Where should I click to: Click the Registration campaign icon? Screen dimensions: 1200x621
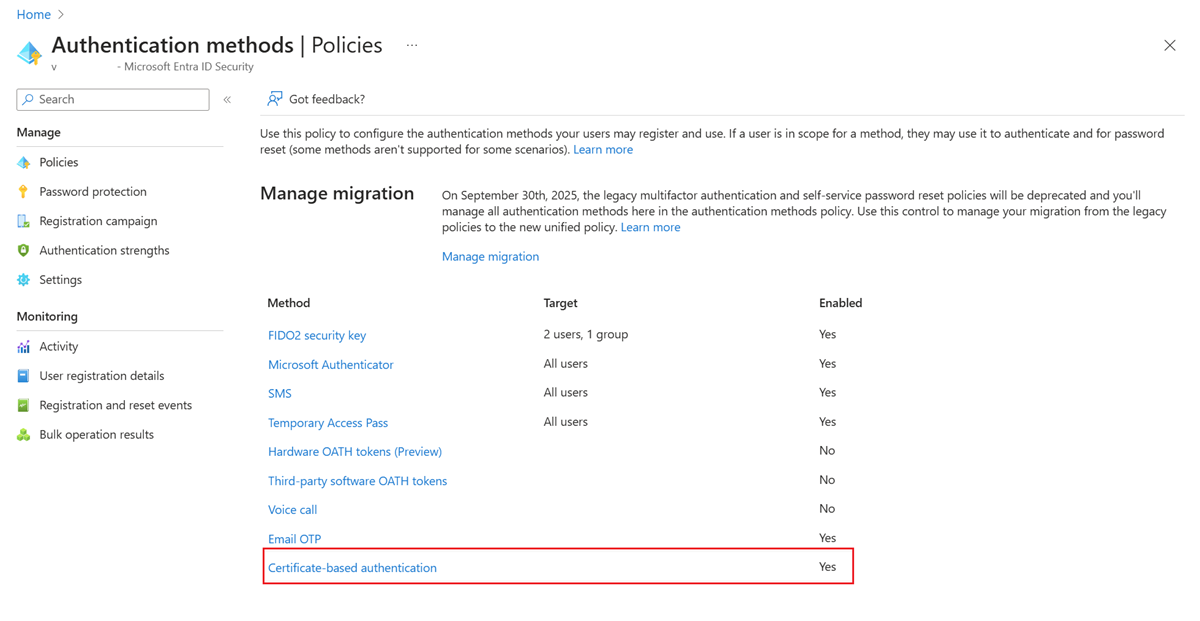(x=24, y=221)
